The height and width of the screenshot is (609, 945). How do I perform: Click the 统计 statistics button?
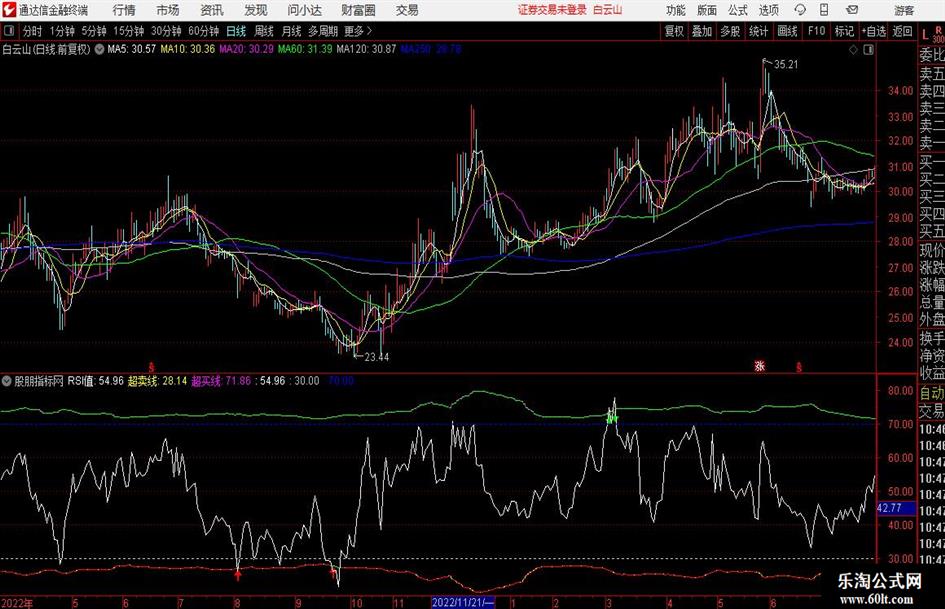tap(758, 31)
